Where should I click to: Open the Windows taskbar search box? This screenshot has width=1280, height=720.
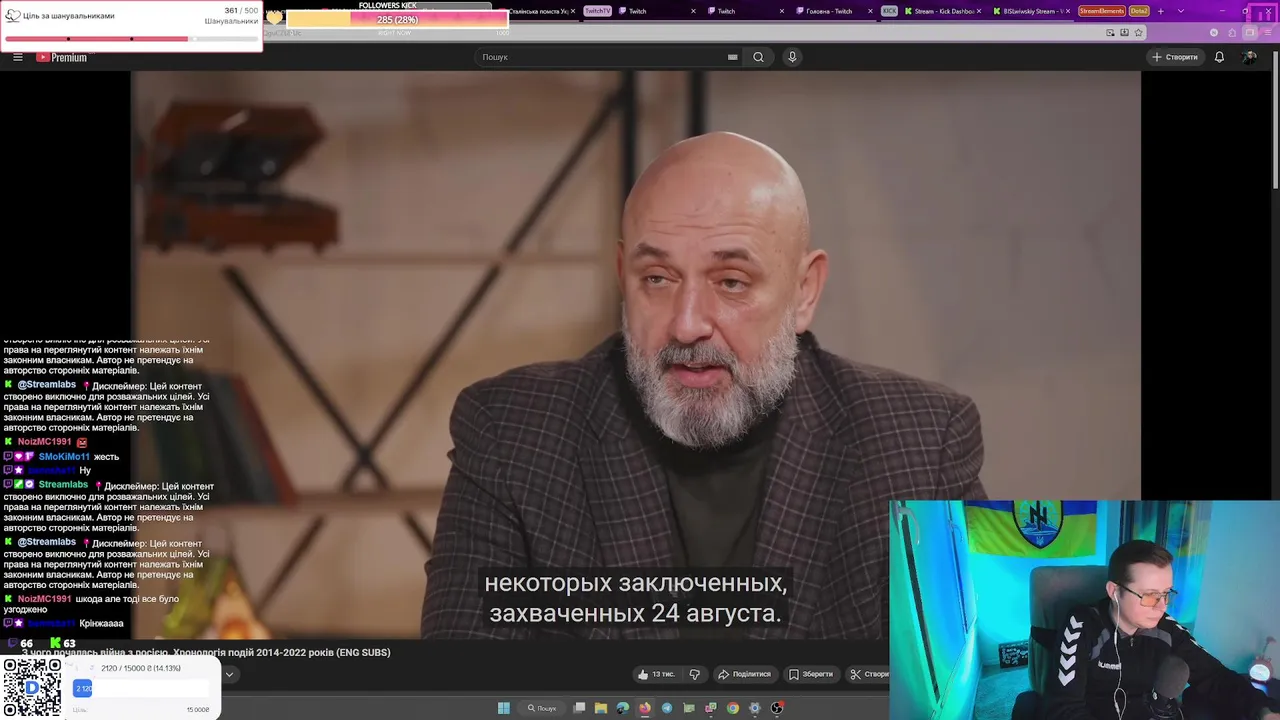542,708
